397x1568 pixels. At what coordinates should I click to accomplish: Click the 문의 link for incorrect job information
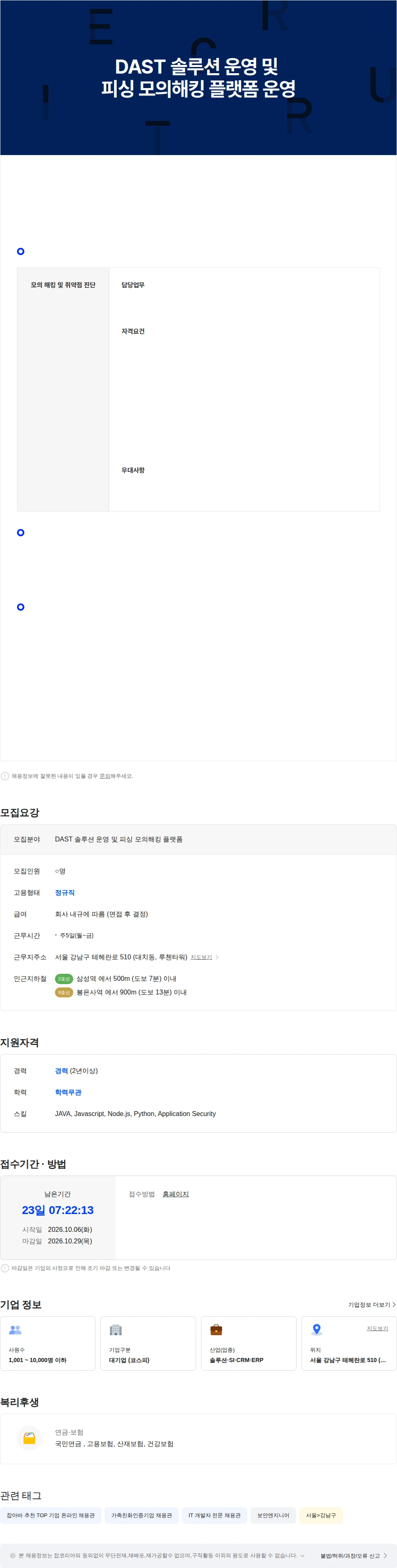click(105, 776)
